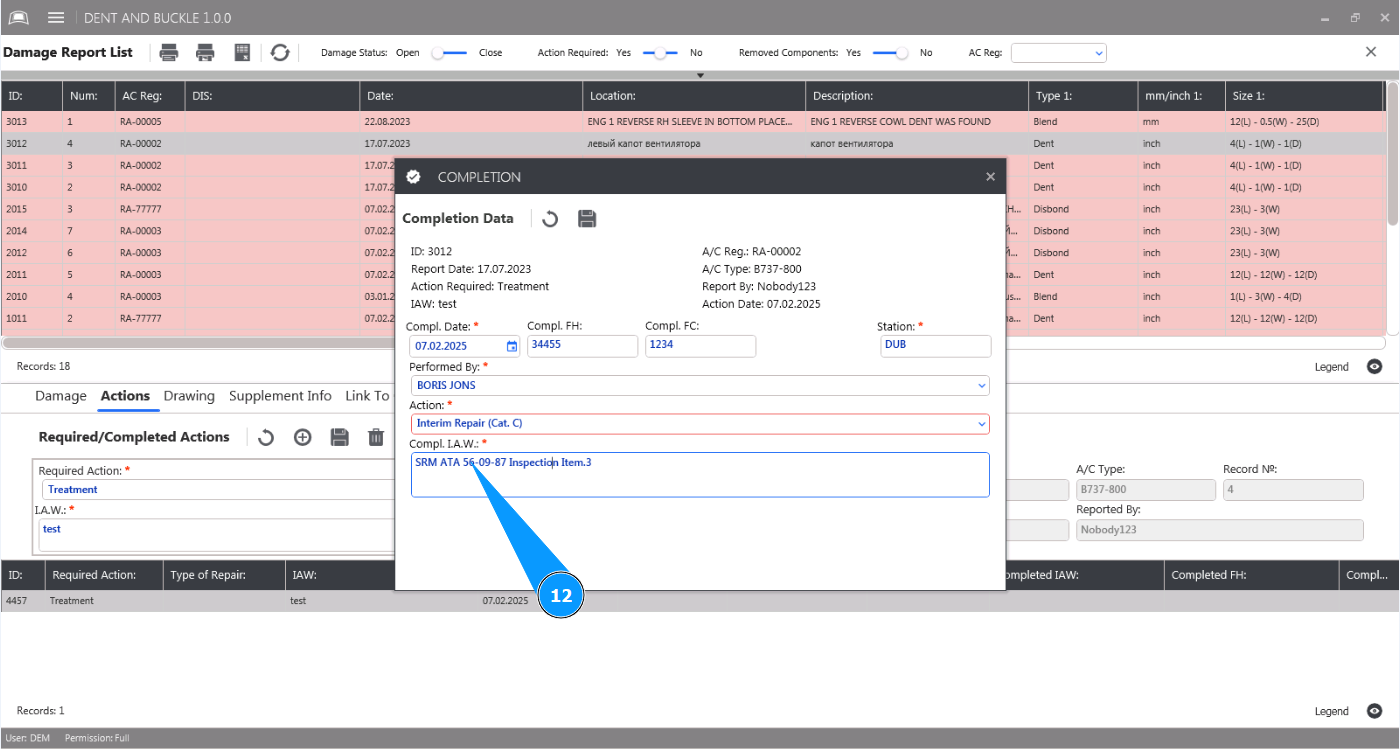This screenshot has height=749, width=1400.
Task: Click the damage list horizontal scrollbar
Action: [695, 342]
